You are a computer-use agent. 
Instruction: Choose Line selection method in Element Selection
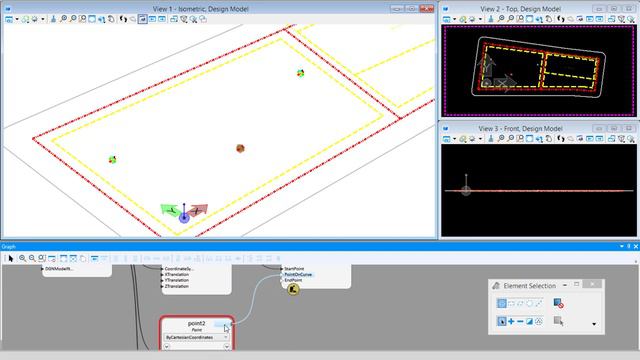click(539, 303)
